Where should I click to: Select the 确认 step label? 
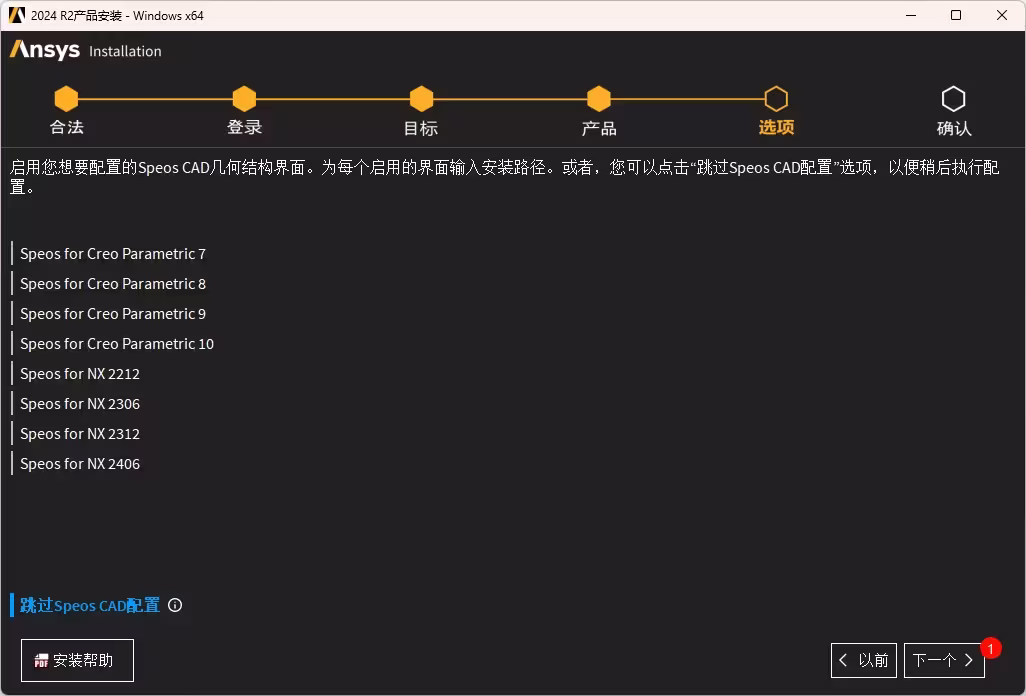[954, 128]
